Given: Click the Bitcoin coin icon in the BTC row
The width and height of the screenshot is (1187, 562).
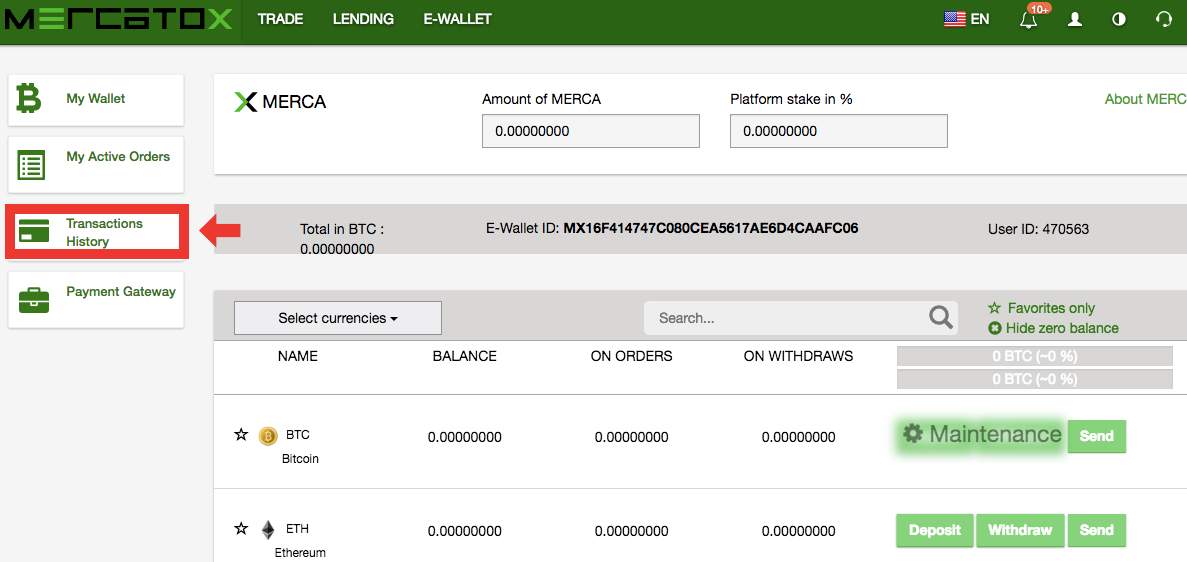Looking at the screenshot, I should pyautogui.click(x=268, y=436).
